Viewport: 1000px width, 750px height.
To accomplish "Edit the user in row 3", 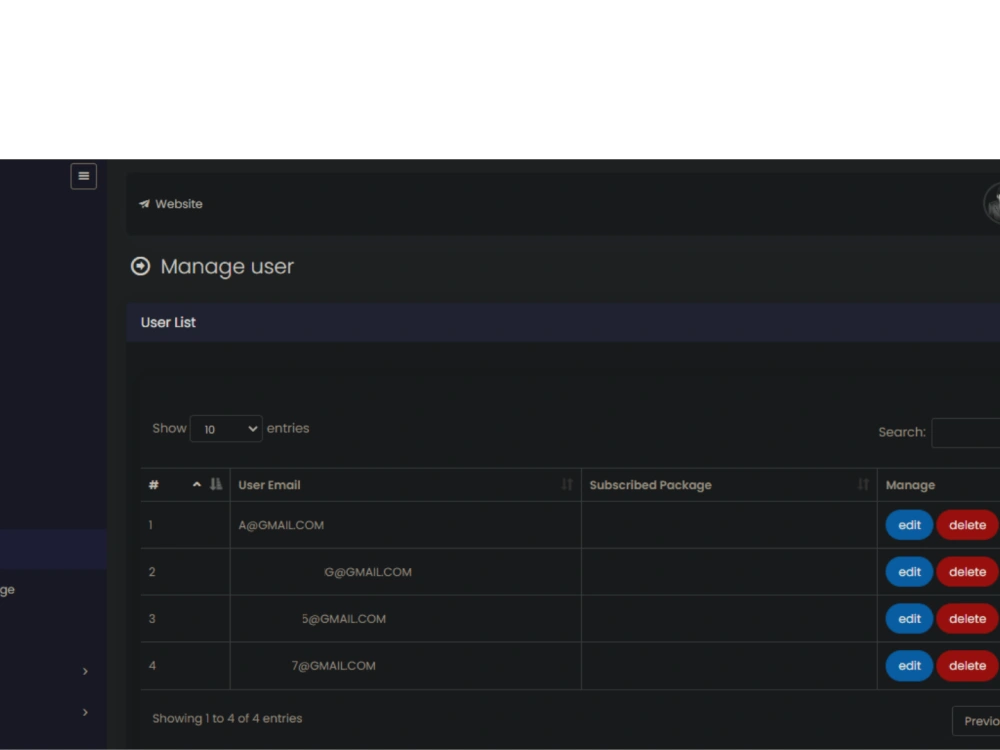I will coord(909,619).
